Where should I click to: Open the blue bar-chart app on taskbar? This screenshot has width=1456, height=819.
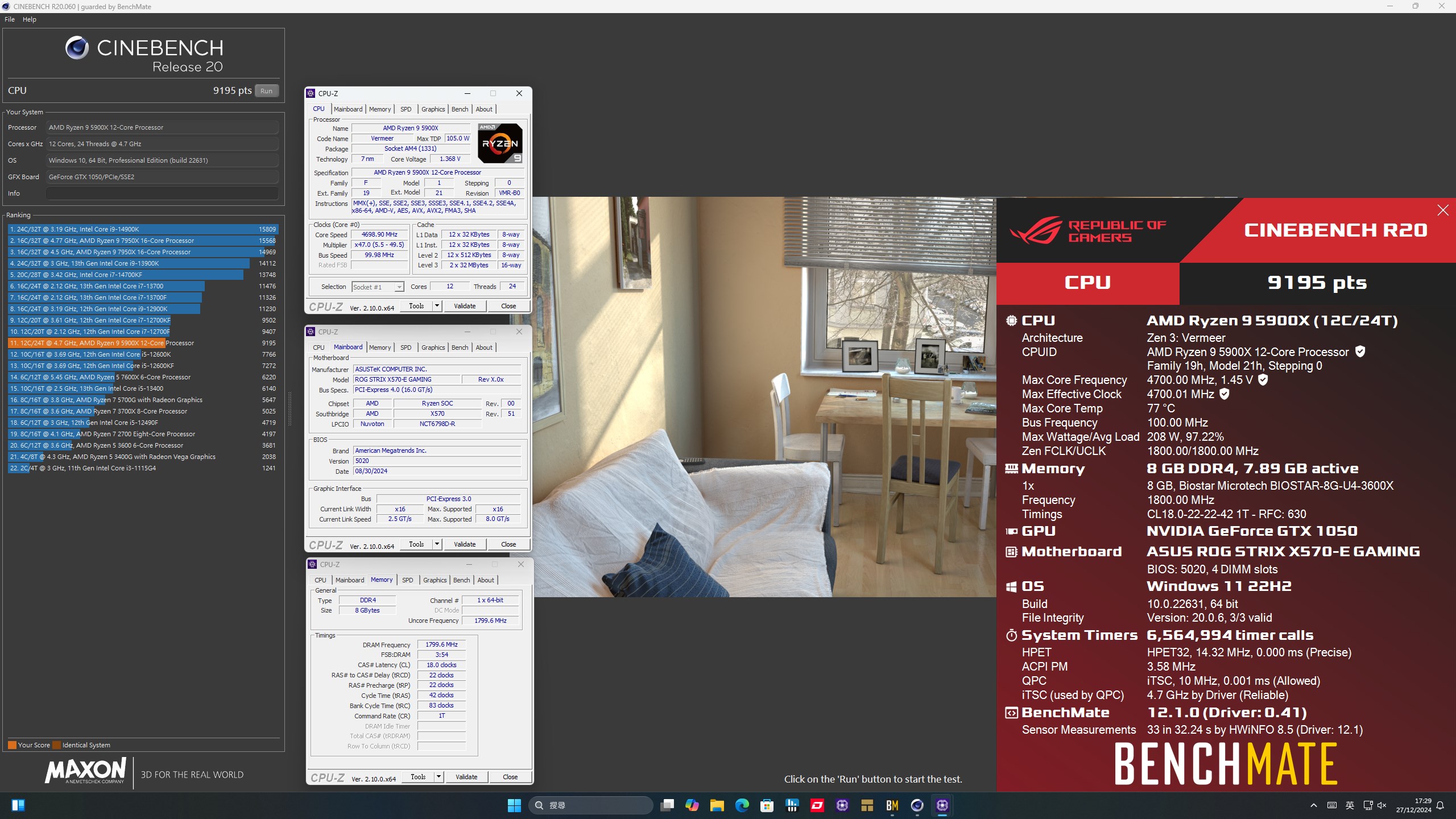792,805
